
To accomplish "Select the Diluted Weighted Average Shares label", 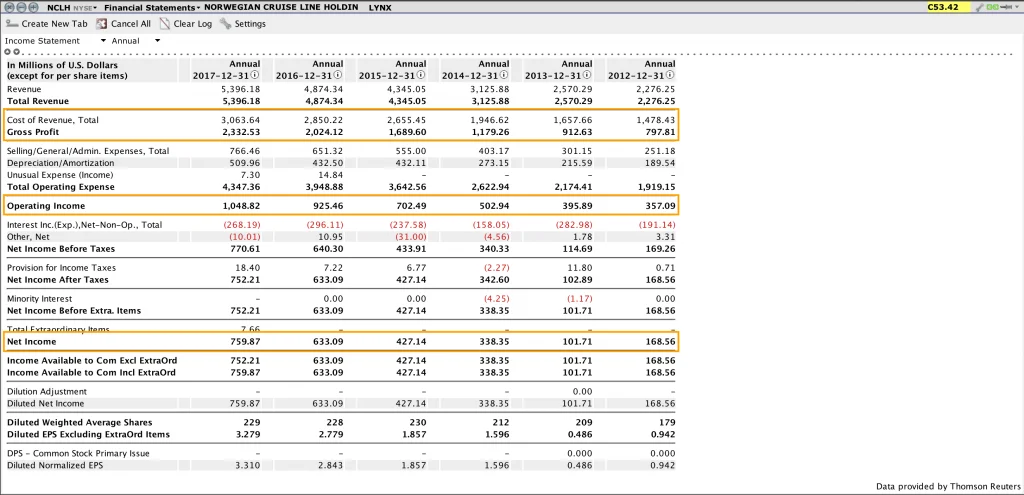I will (78, 423).
